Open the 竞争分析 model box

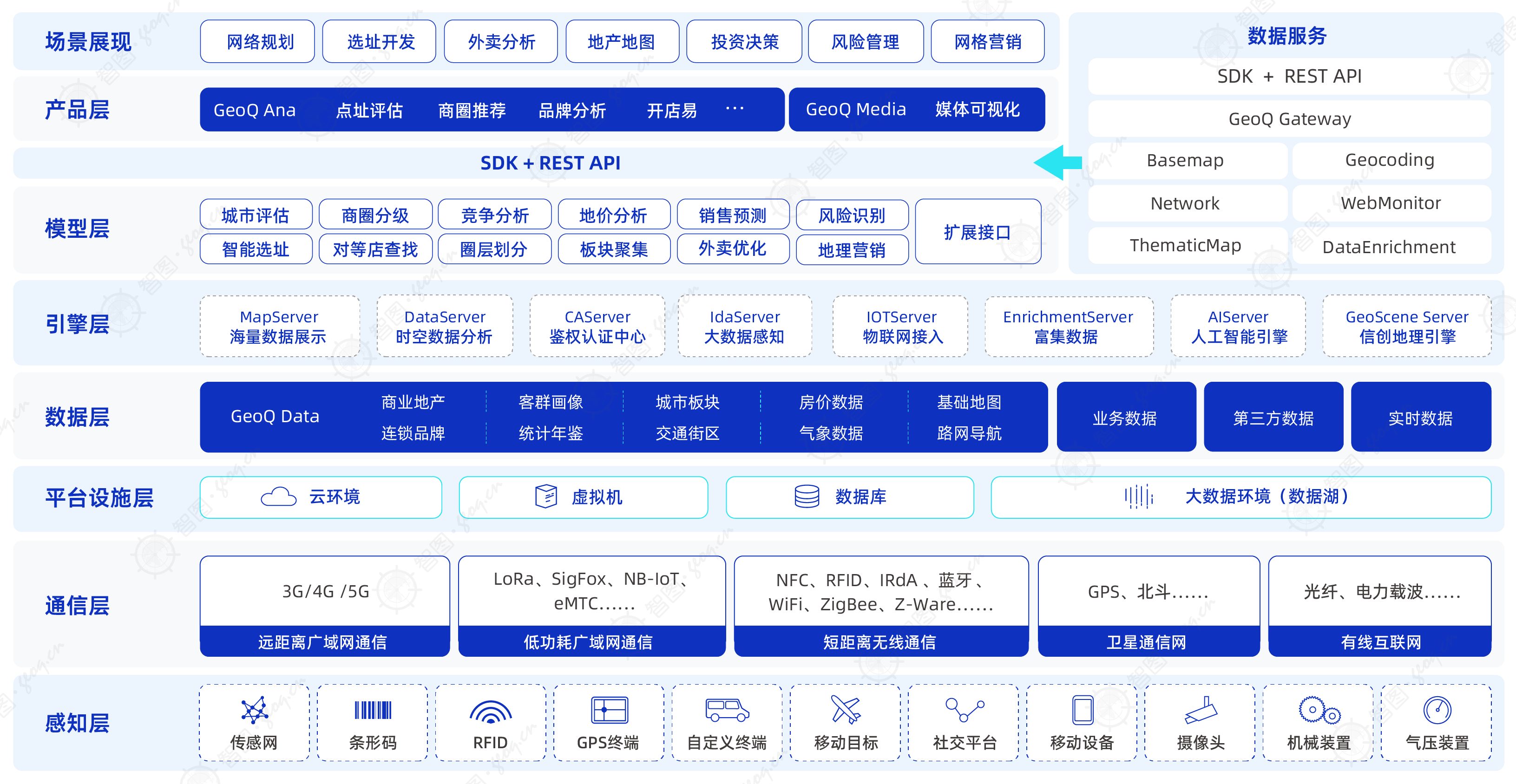click(x=495, y=215)
